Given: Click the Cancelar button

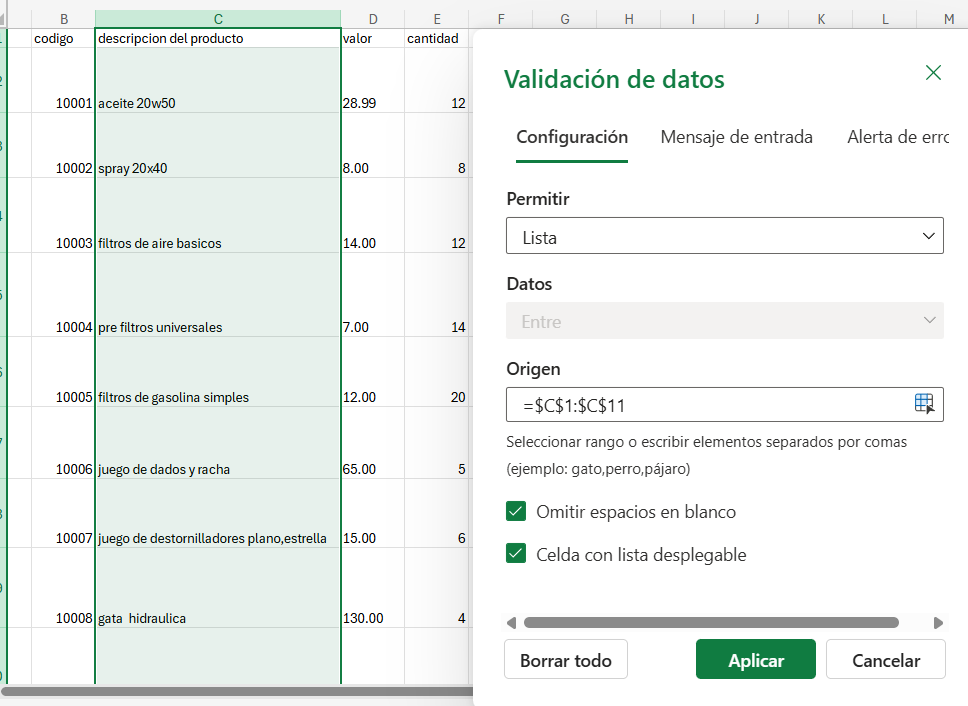Looking at the screenshot, I should tap(885, 660).
